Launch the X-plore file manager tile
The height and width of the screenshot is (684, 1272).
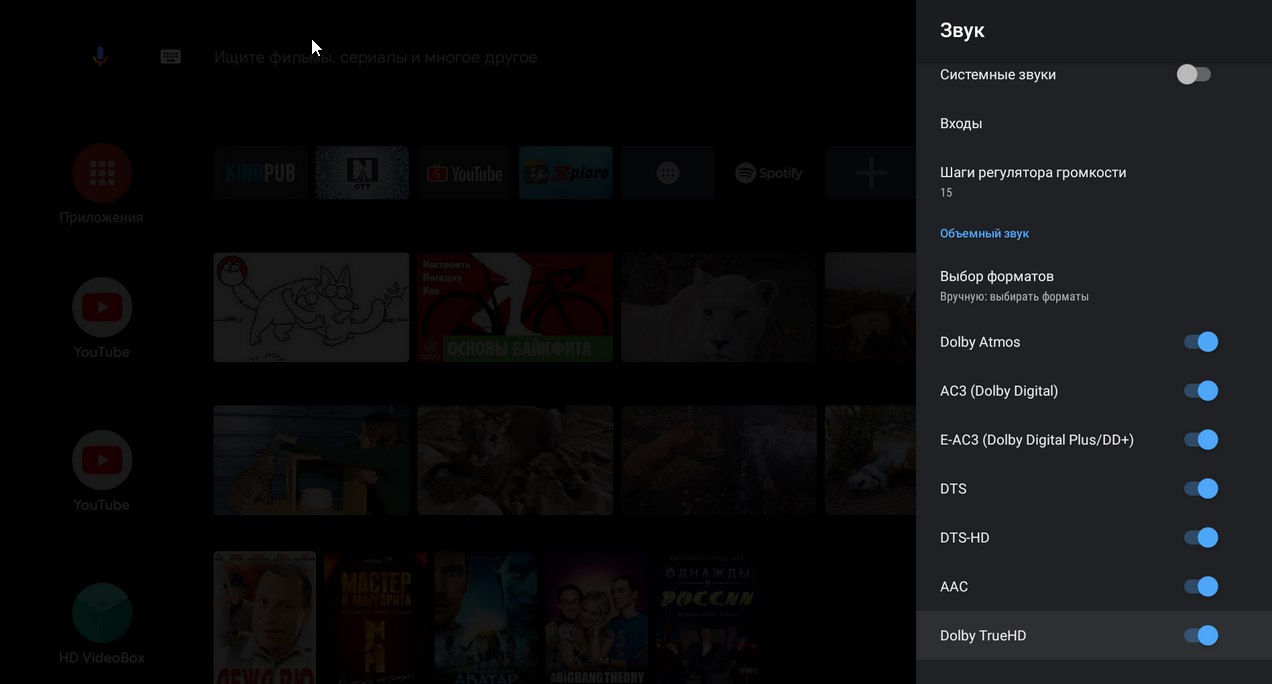566,173
